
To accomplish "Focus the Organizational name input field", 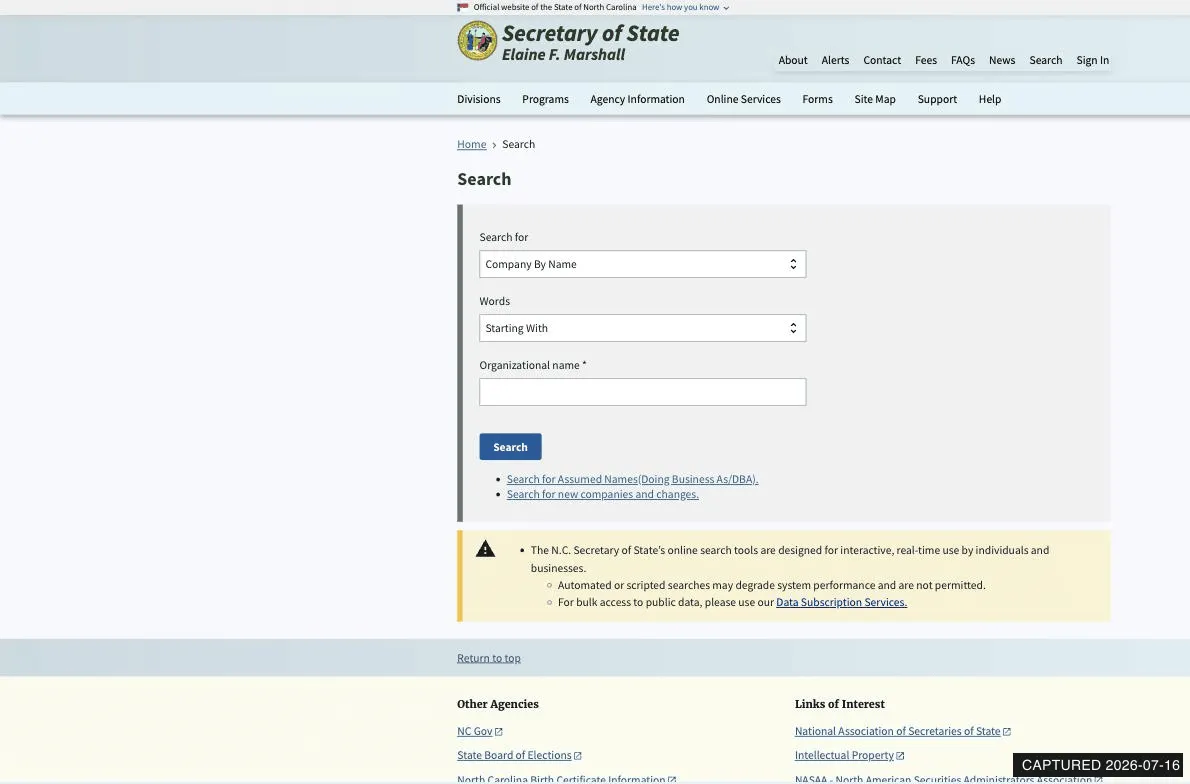I will coord(642,392).
